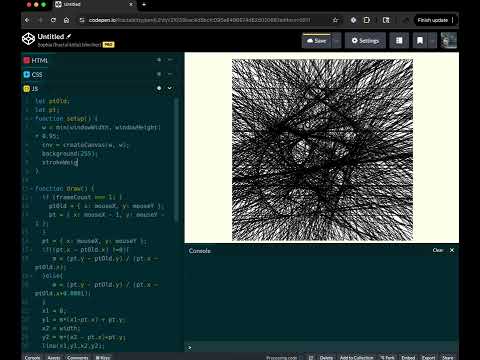Open HTML editor settings gear
This screenshot has width=480, height=360.
tap(159, 60)
